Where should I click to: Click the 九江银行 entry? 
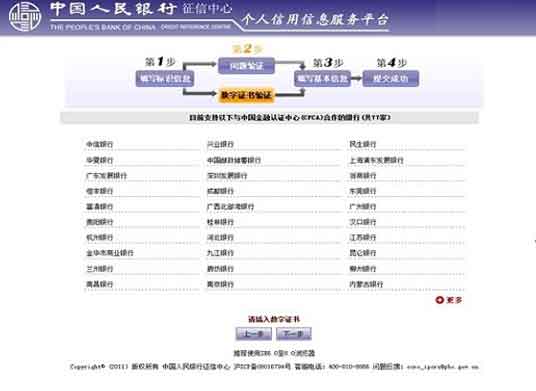[x=220, y=253]
